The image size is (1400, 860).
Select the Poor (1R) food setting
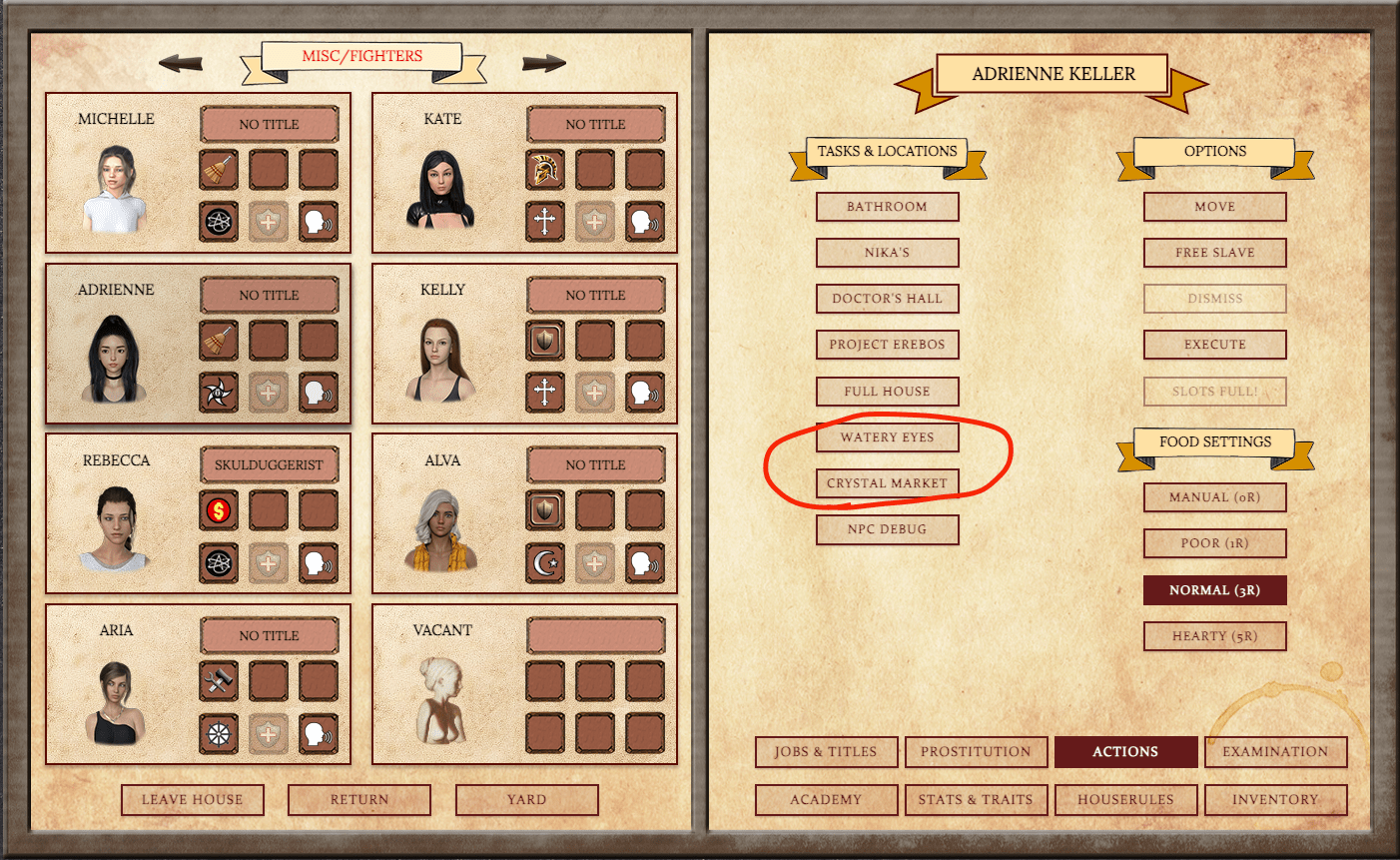click(x=1214, y=543)
